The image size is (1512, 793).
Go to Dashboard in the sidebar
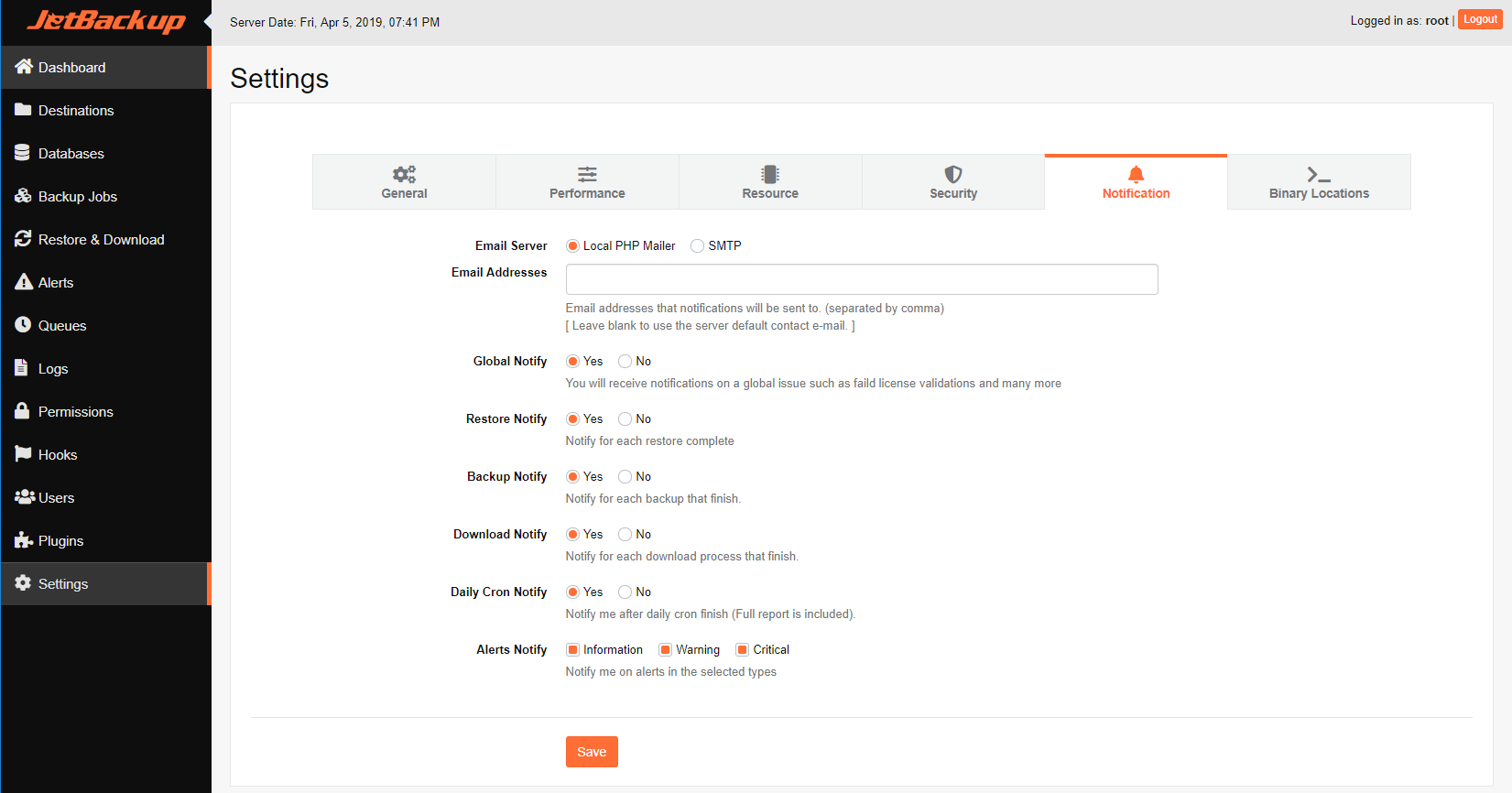point(105,67)
